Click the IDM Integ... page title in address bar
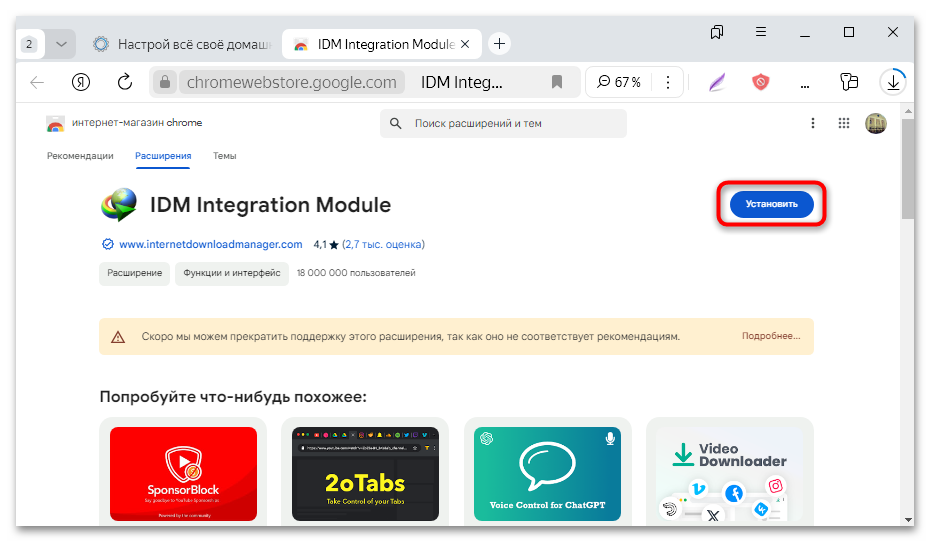This screenshot has width=930, height=542. 462,82
